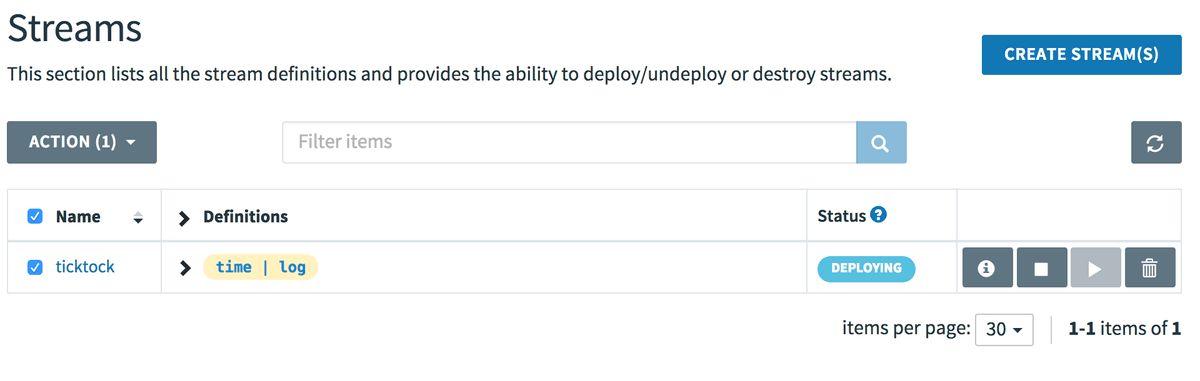Run the filter search magnifier button
This screenshot has width=1200, height=381.
[x=881, y=143]
